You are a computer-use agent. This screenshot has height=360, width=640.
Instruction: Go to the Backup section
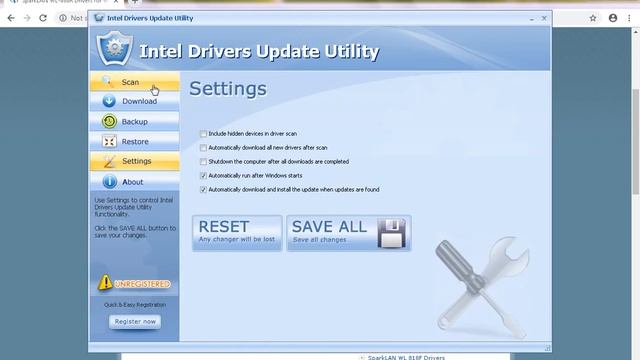[135, 121]
